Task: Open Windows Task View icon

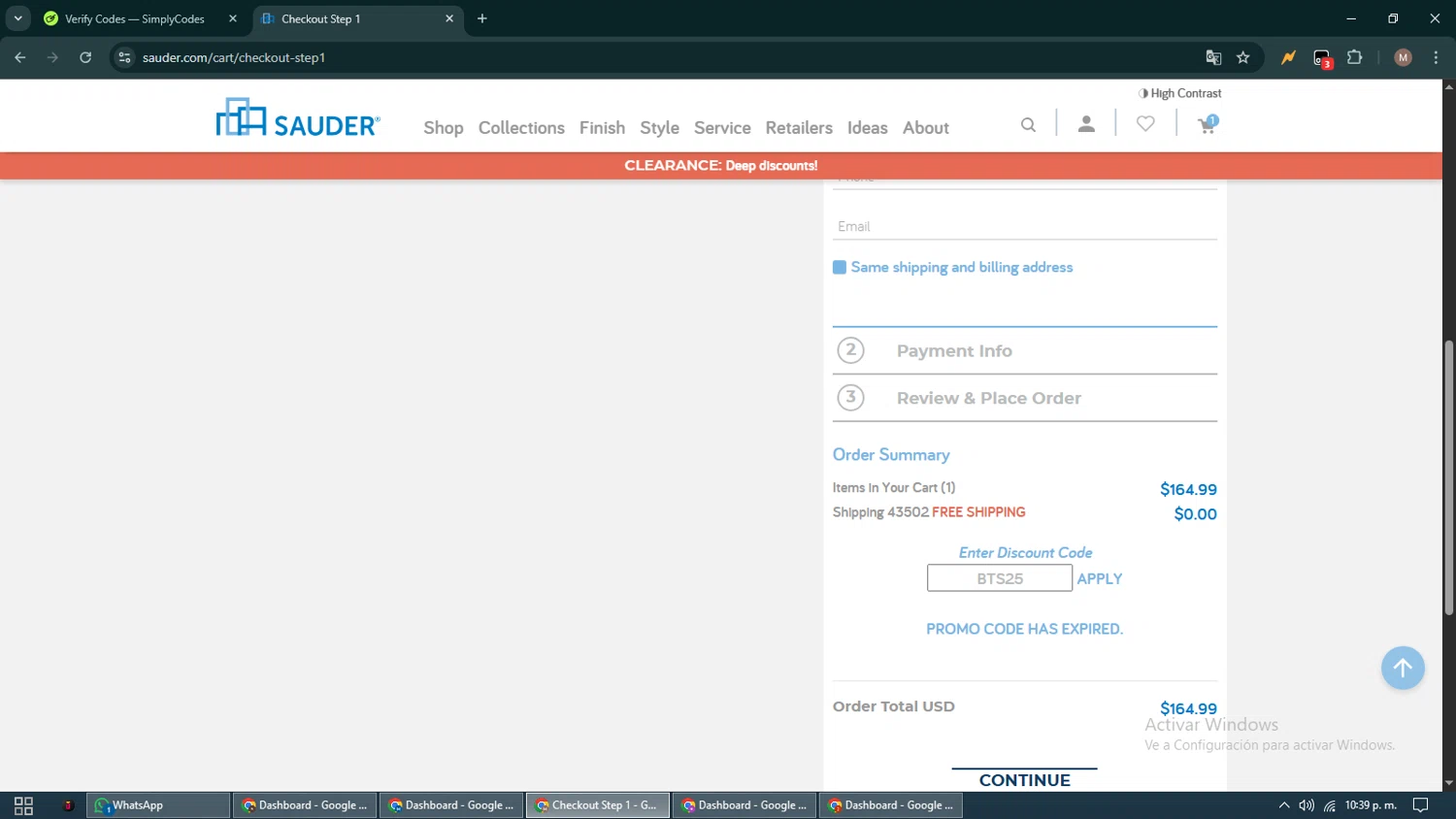Action: pos(23,805)
